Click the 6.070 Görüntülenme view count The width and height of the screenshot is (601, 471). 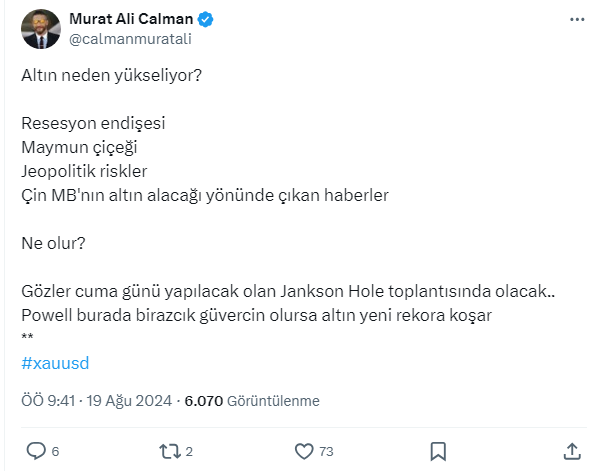251,401
